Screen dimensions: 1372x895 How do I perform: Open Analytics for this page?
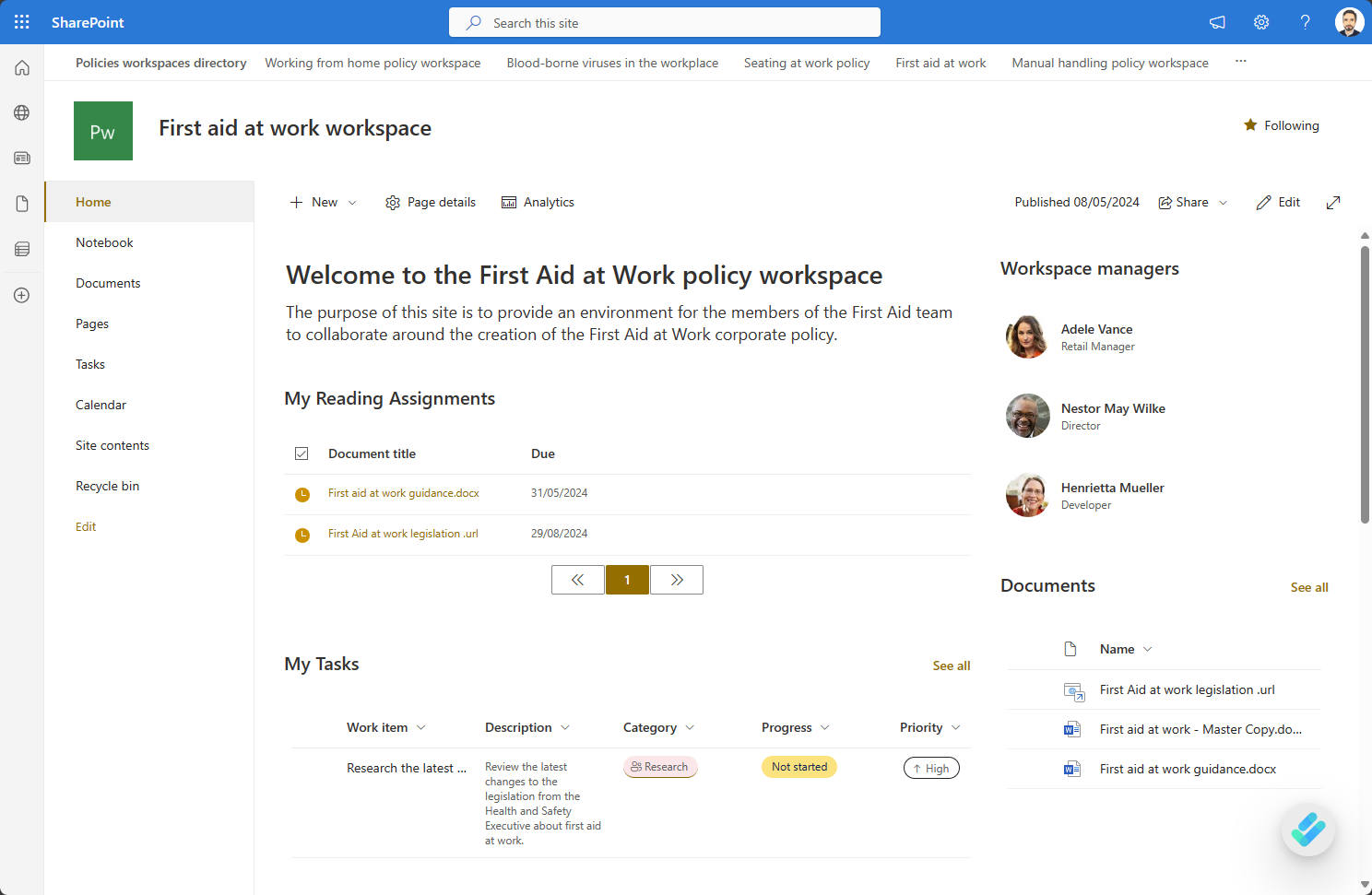538,202
